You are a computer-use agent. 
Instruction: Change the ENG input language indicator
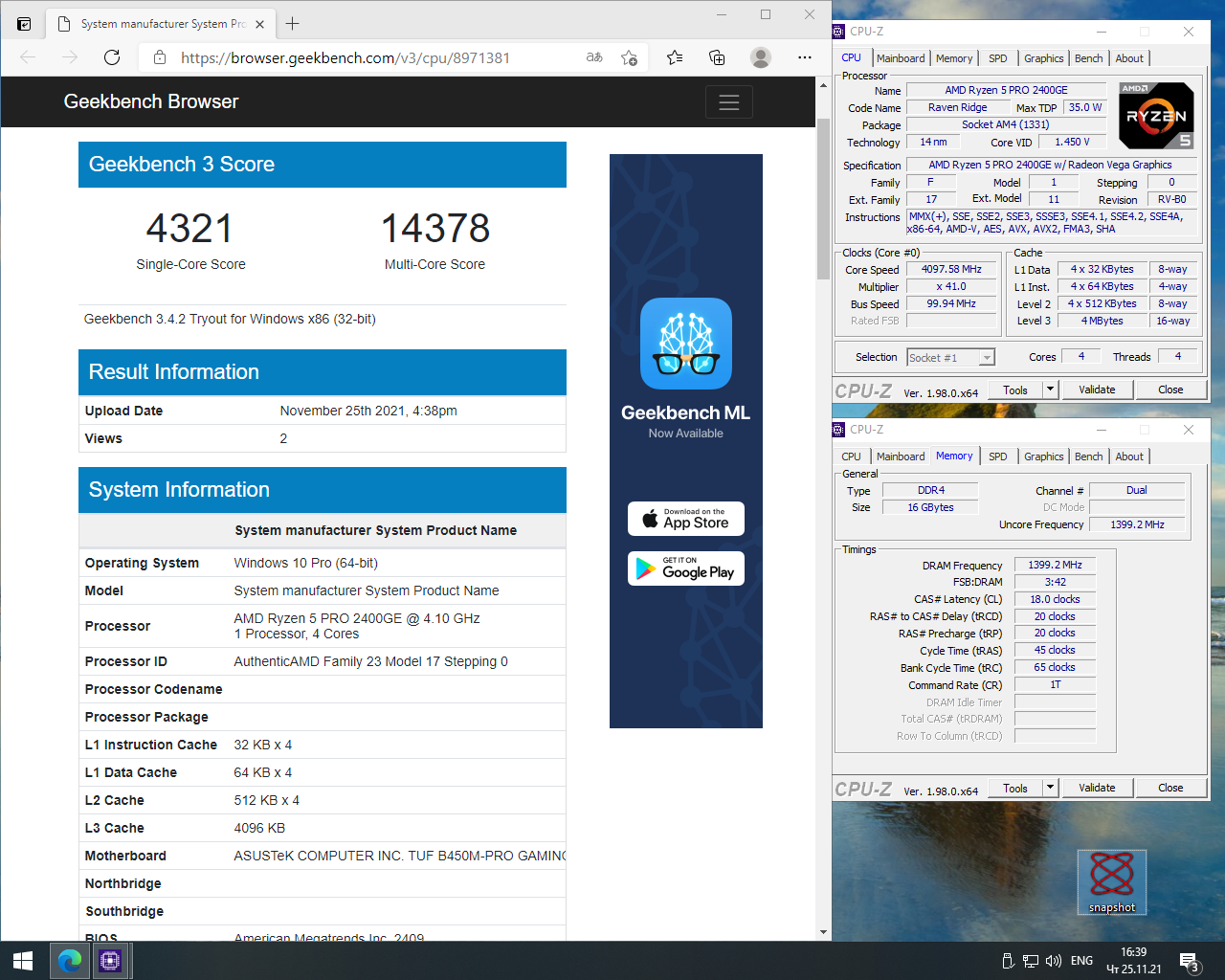click(x=1081, y=961)
